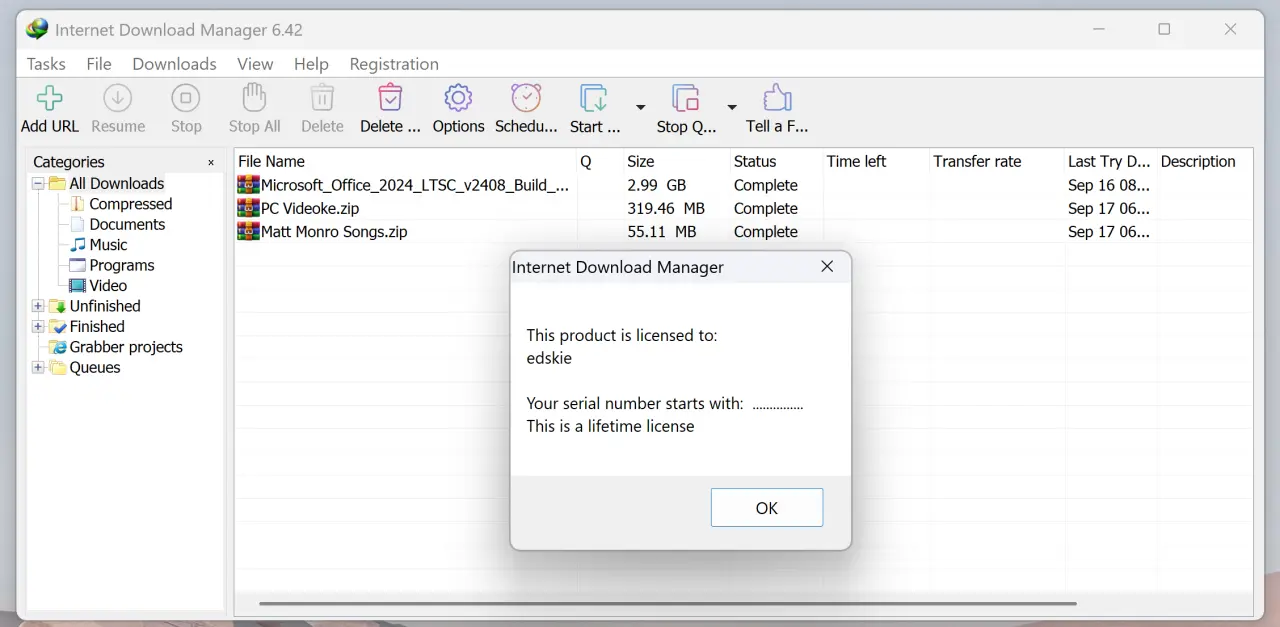This screenshot has height=627, width=1280.
Task: Open the Scheduler clock icon
Action: pyautogui.click(x=526, y=98)
